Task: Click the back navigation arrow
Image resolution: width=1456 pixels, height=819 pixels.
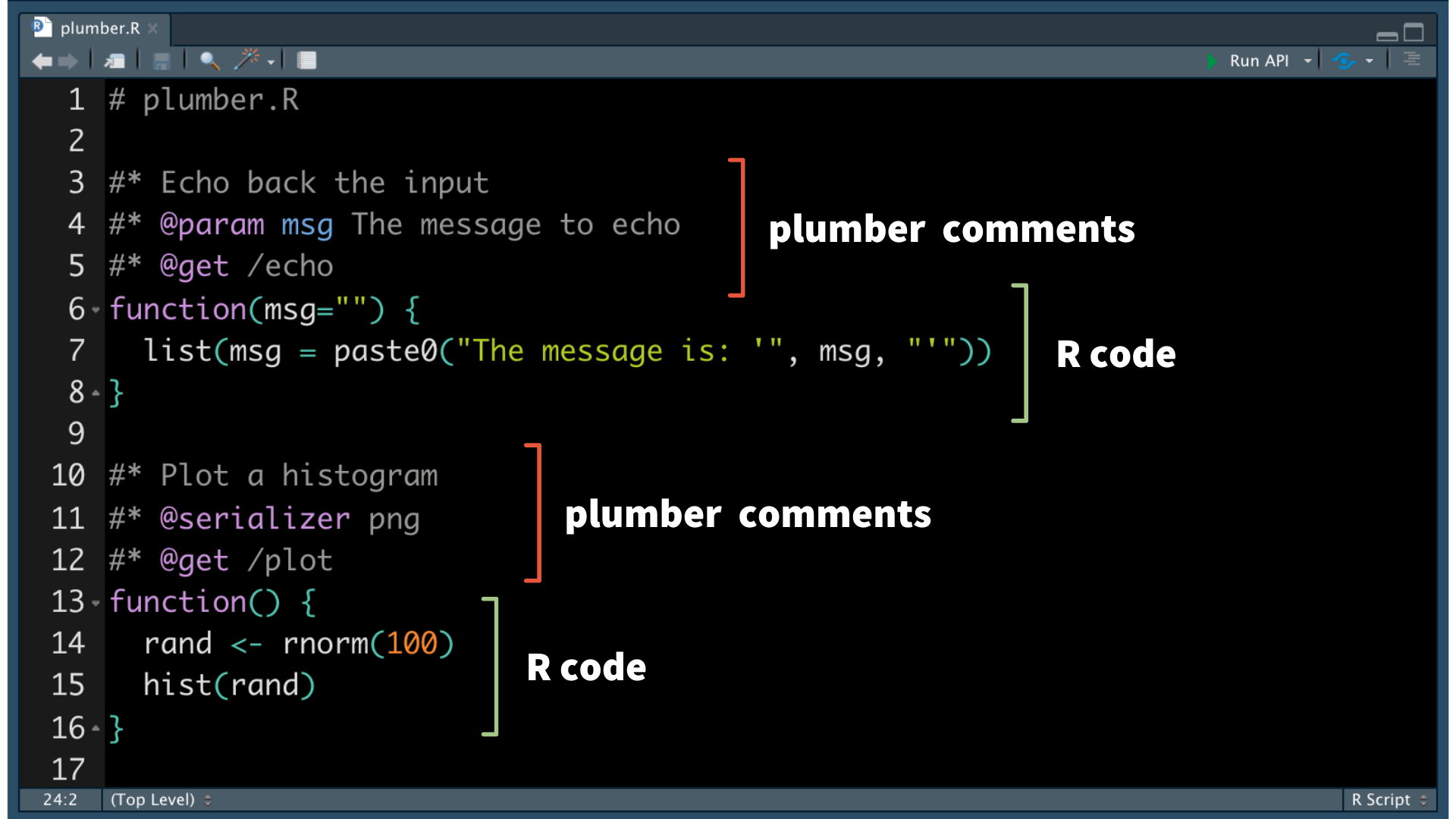Action: pyautogui.click(x=42, y=61)
